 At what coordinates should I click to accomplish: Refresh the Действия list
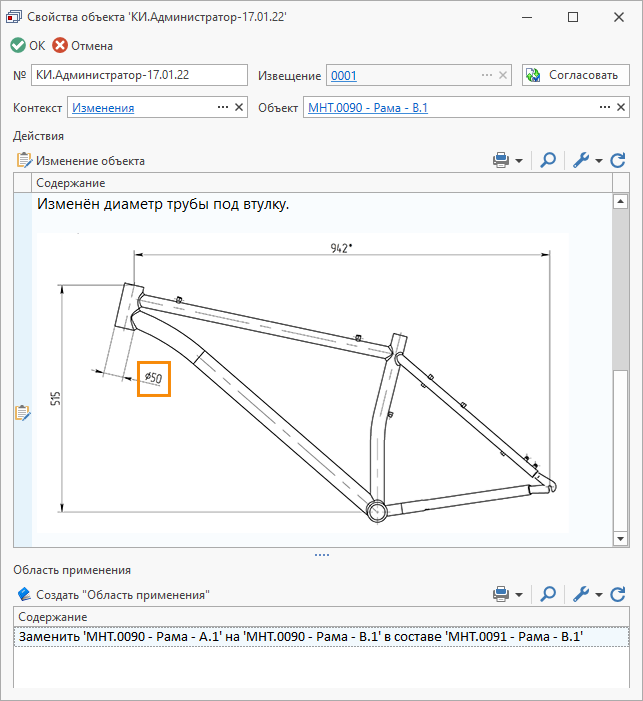[618, 160]
